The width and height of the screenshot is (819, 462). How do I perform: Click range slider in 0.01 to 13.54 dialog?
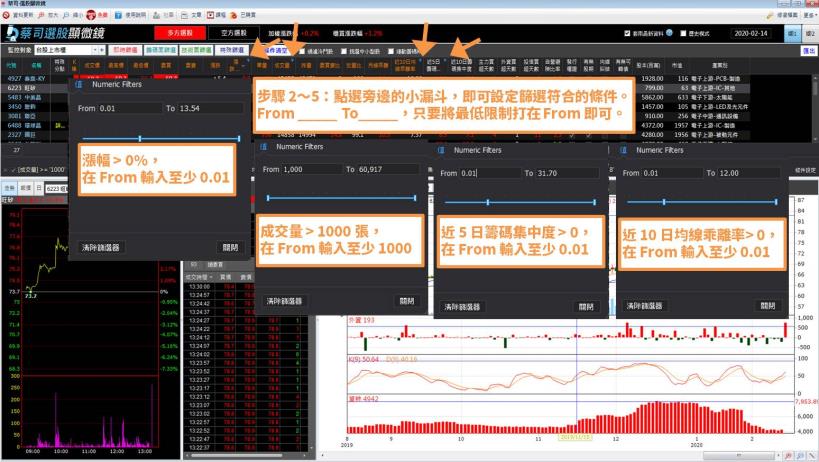click(161, 139)
